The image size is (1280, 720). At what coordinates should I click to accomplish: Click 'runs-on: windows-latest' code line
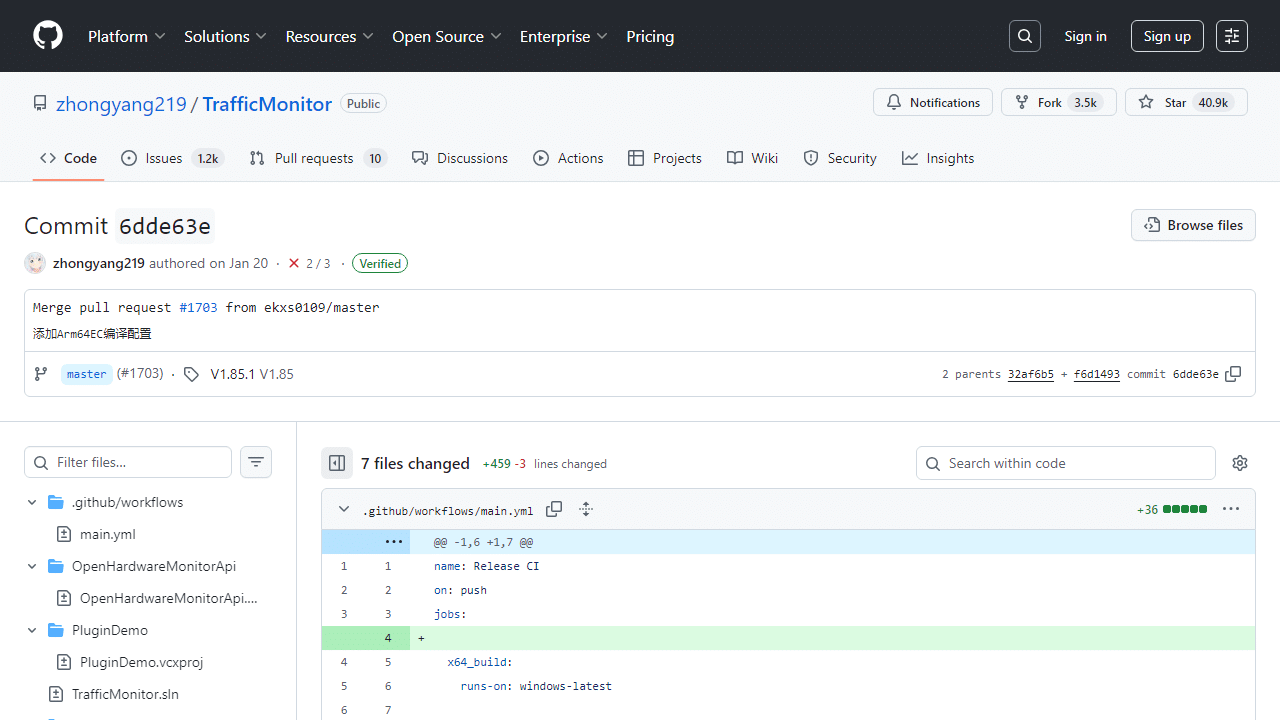point(536,686)
